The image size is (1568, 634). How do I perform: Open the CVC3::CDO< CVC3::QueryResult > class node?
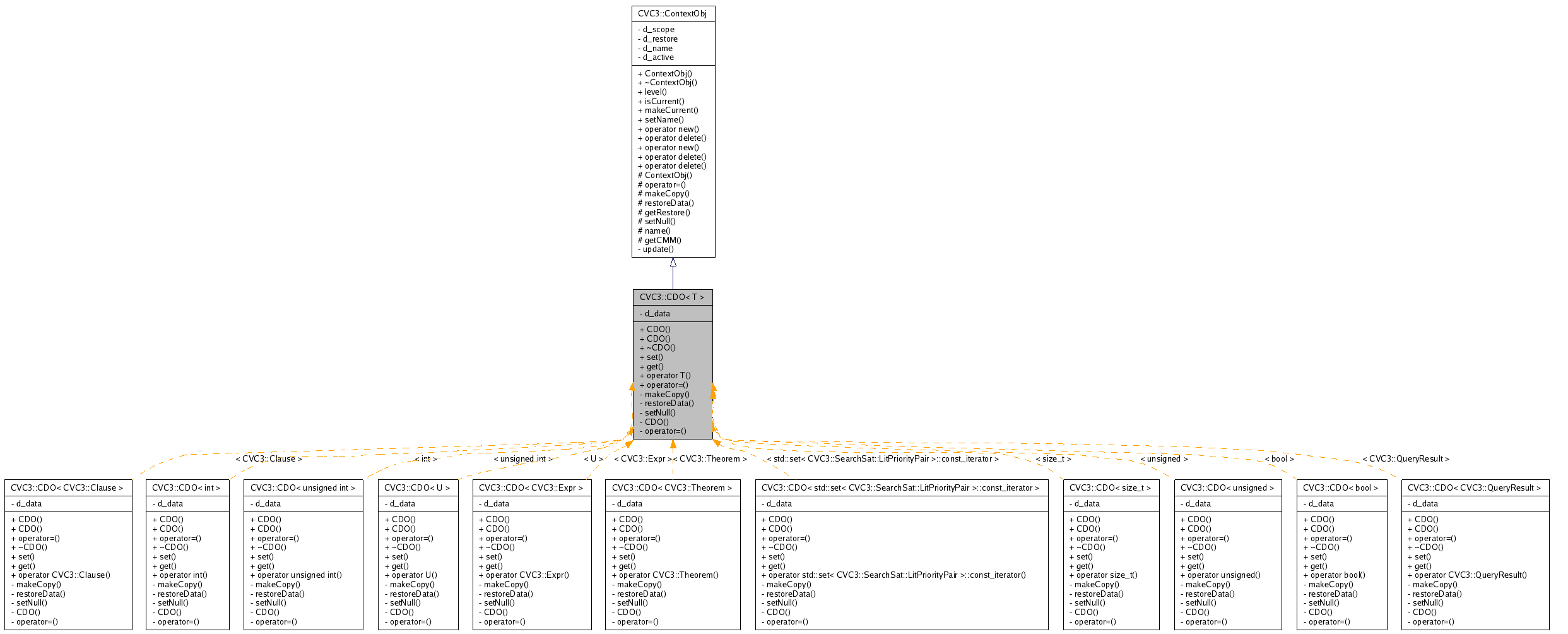point(1475,488)
